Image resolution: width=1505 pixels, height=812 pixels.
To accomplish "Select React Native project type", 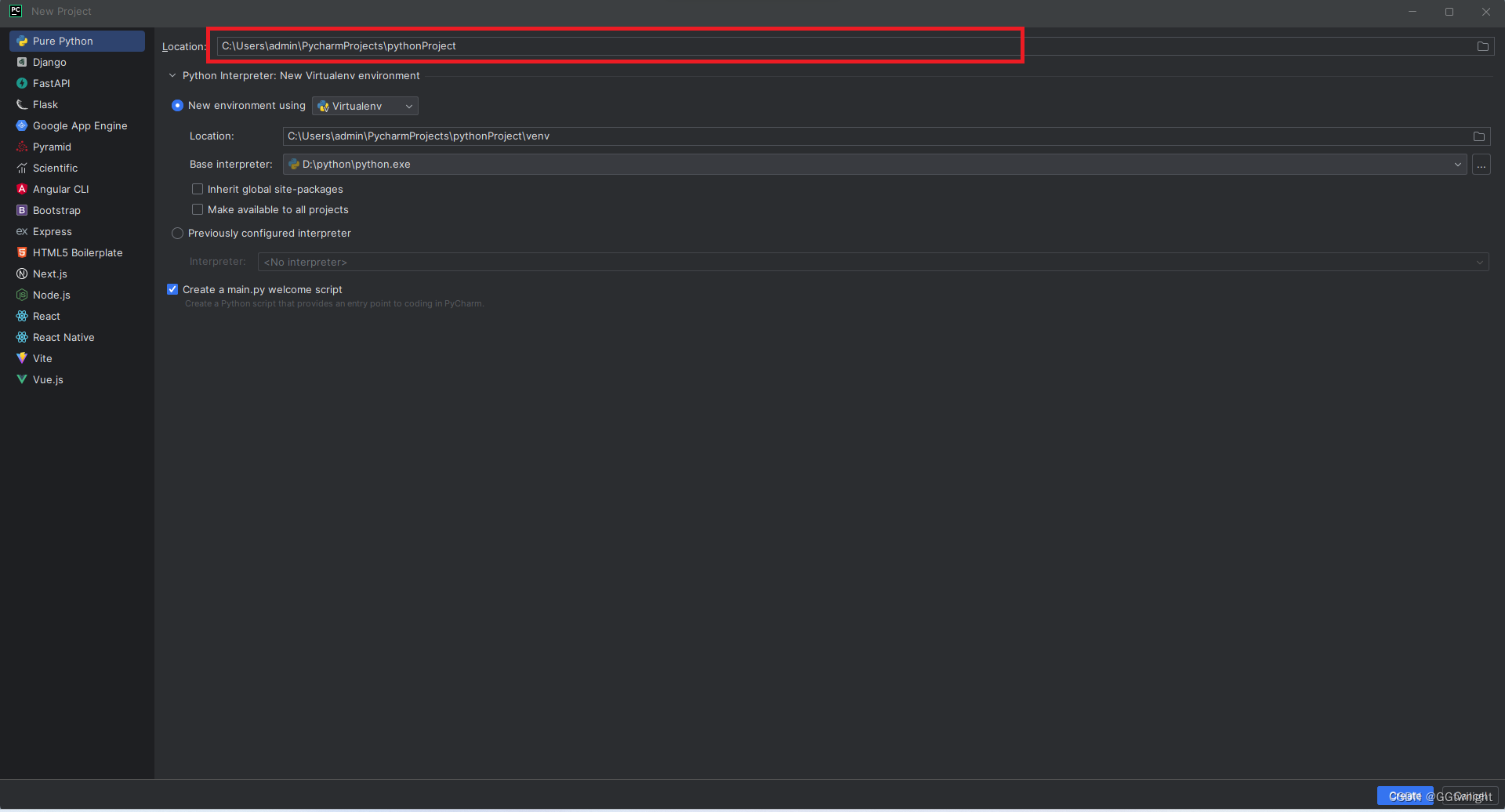I will point(77,338).
